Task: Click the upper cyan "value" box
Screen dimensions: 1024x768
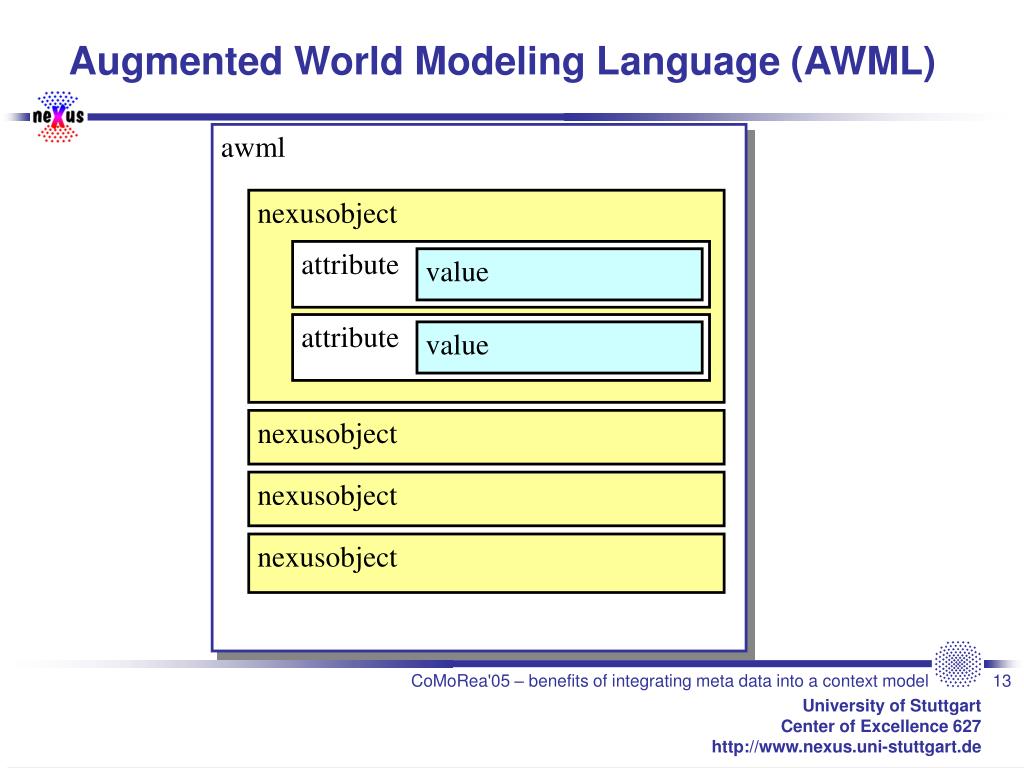Action: (560, 274)
